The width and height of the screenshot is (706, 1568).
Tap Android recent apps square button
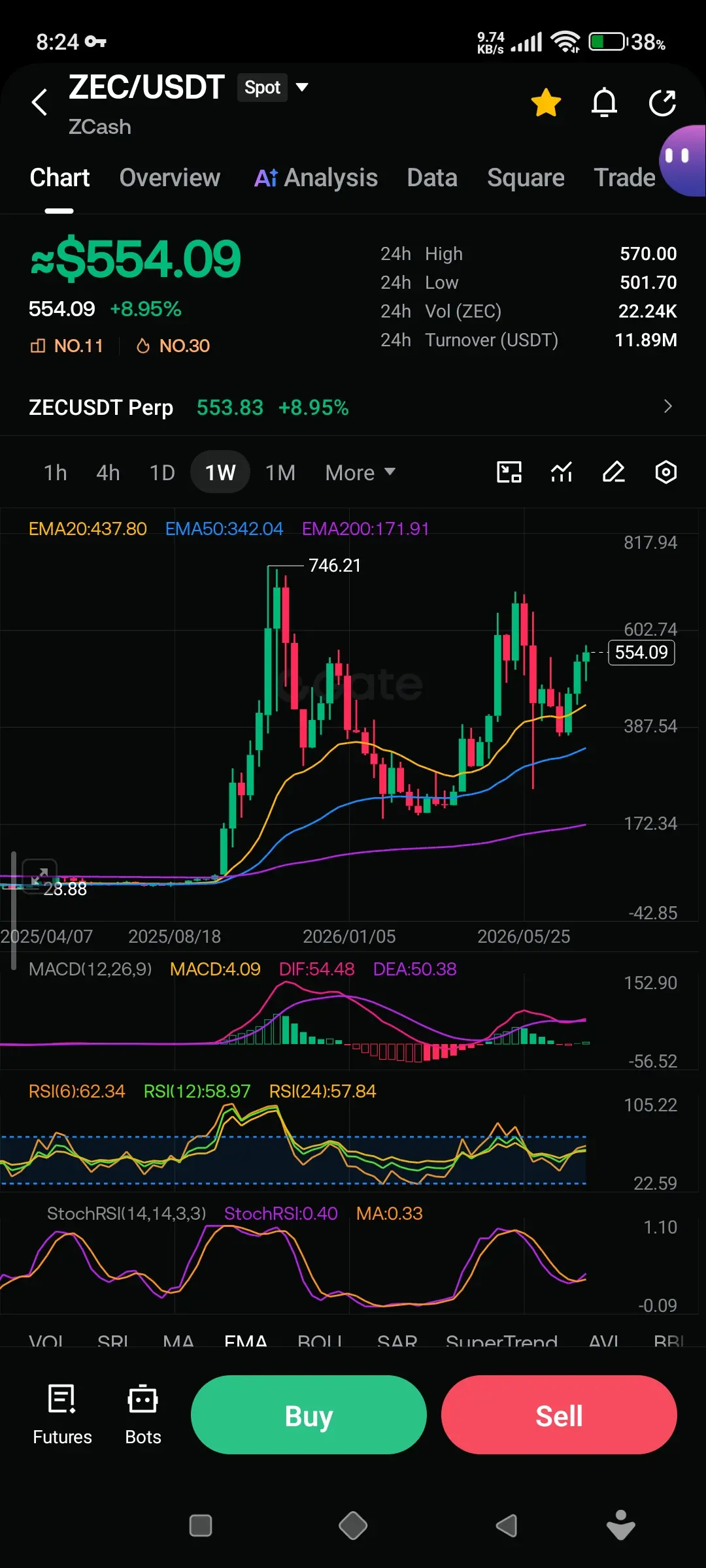pyautogui.click(x=201, y=1526)
